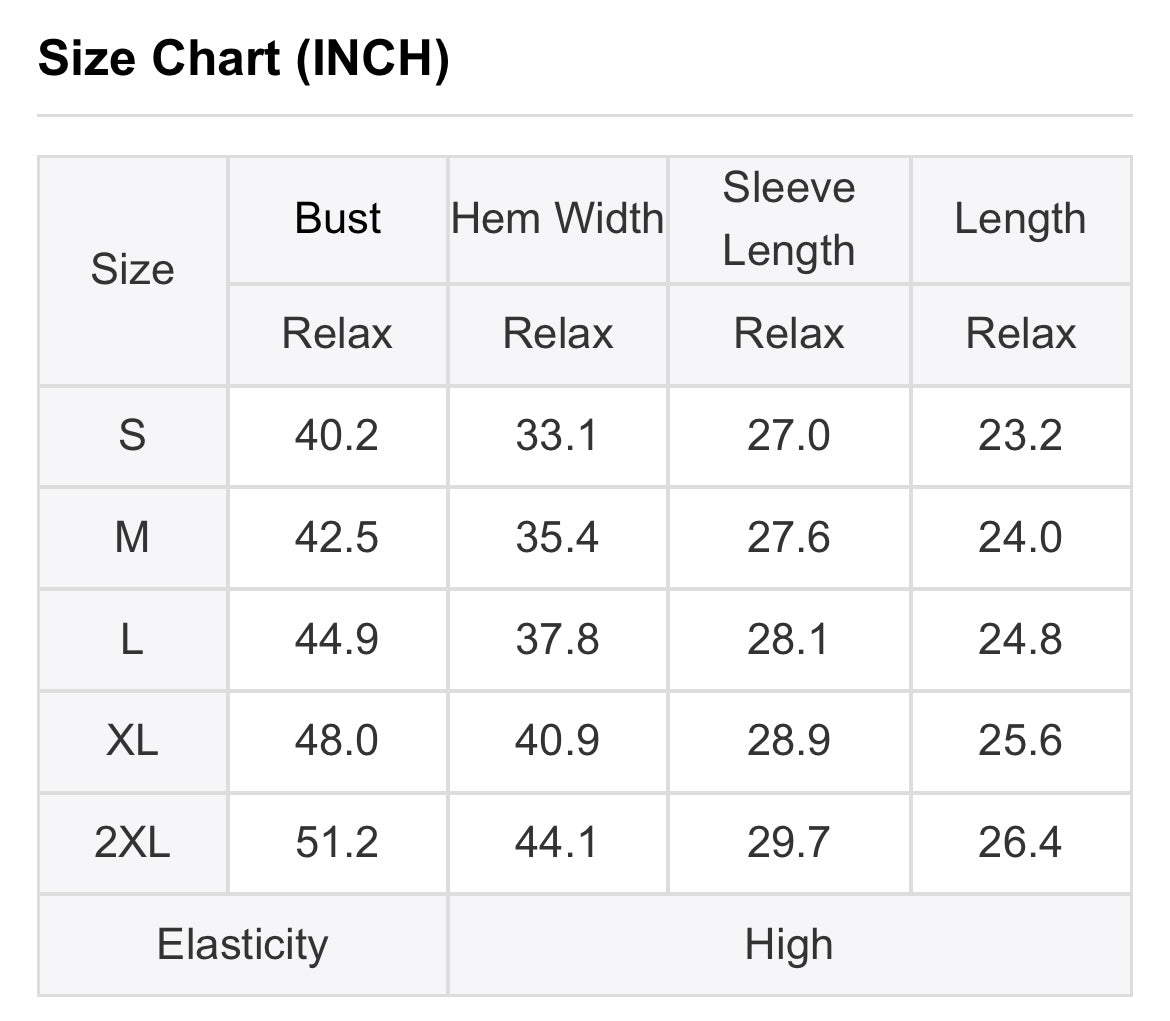This screenshot has width=1170, height=1021.
Task: Click the S size row label
Action: (133, 436)
